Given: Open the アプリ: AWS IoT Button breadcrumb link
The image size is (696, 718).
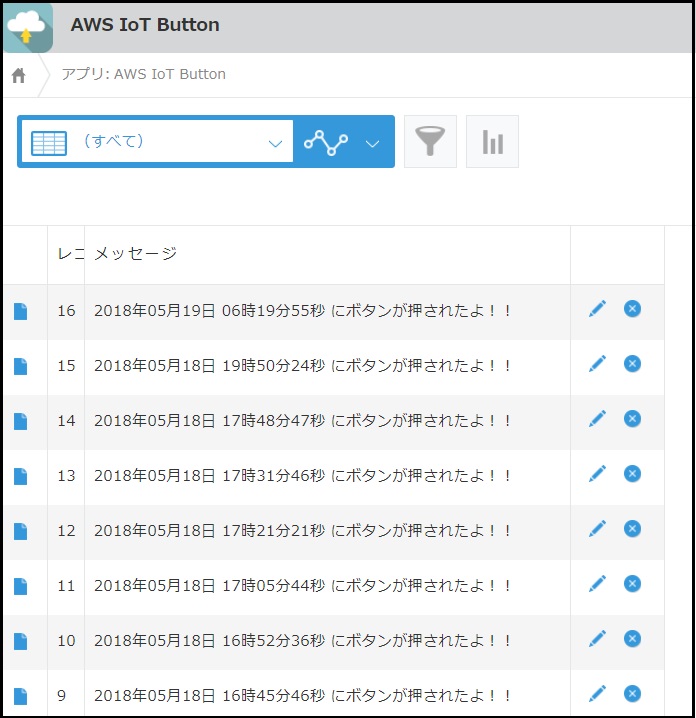Looking at the screenshot, I should coord(143,74).
